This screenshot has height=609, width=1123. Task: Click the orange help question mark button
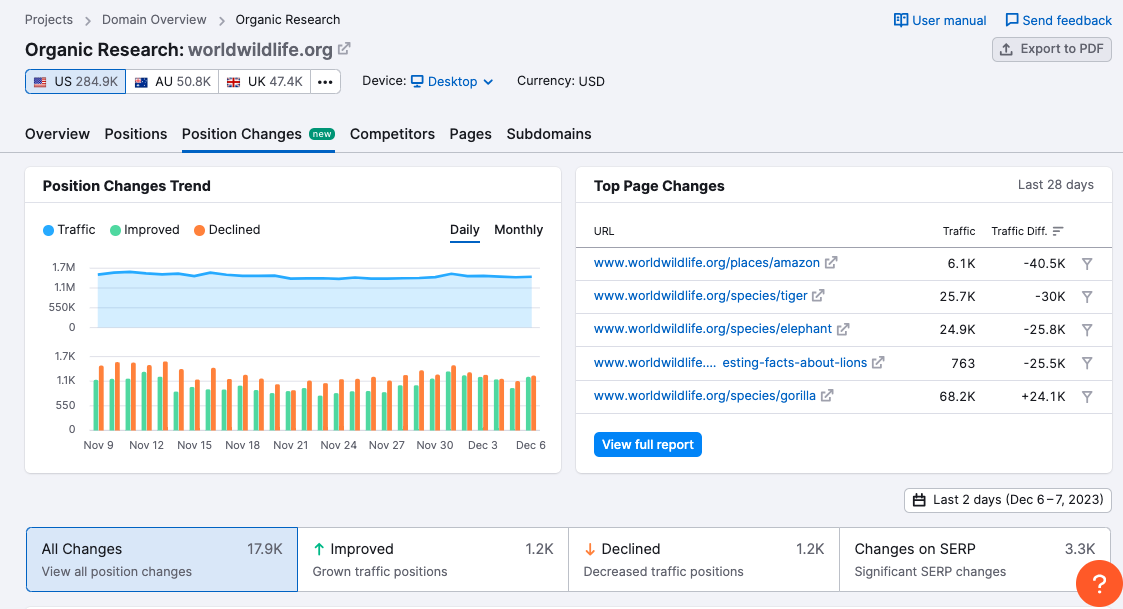click(1099, 584)
